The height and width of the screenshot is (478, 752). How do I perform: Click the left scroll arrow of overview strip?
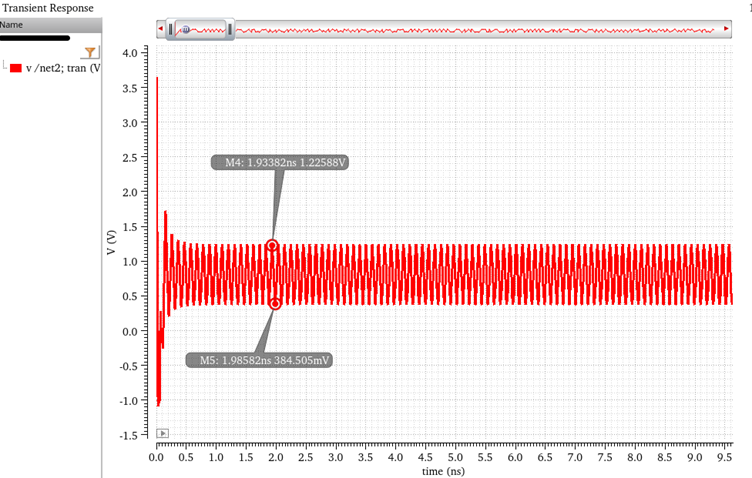click(161, 31)
